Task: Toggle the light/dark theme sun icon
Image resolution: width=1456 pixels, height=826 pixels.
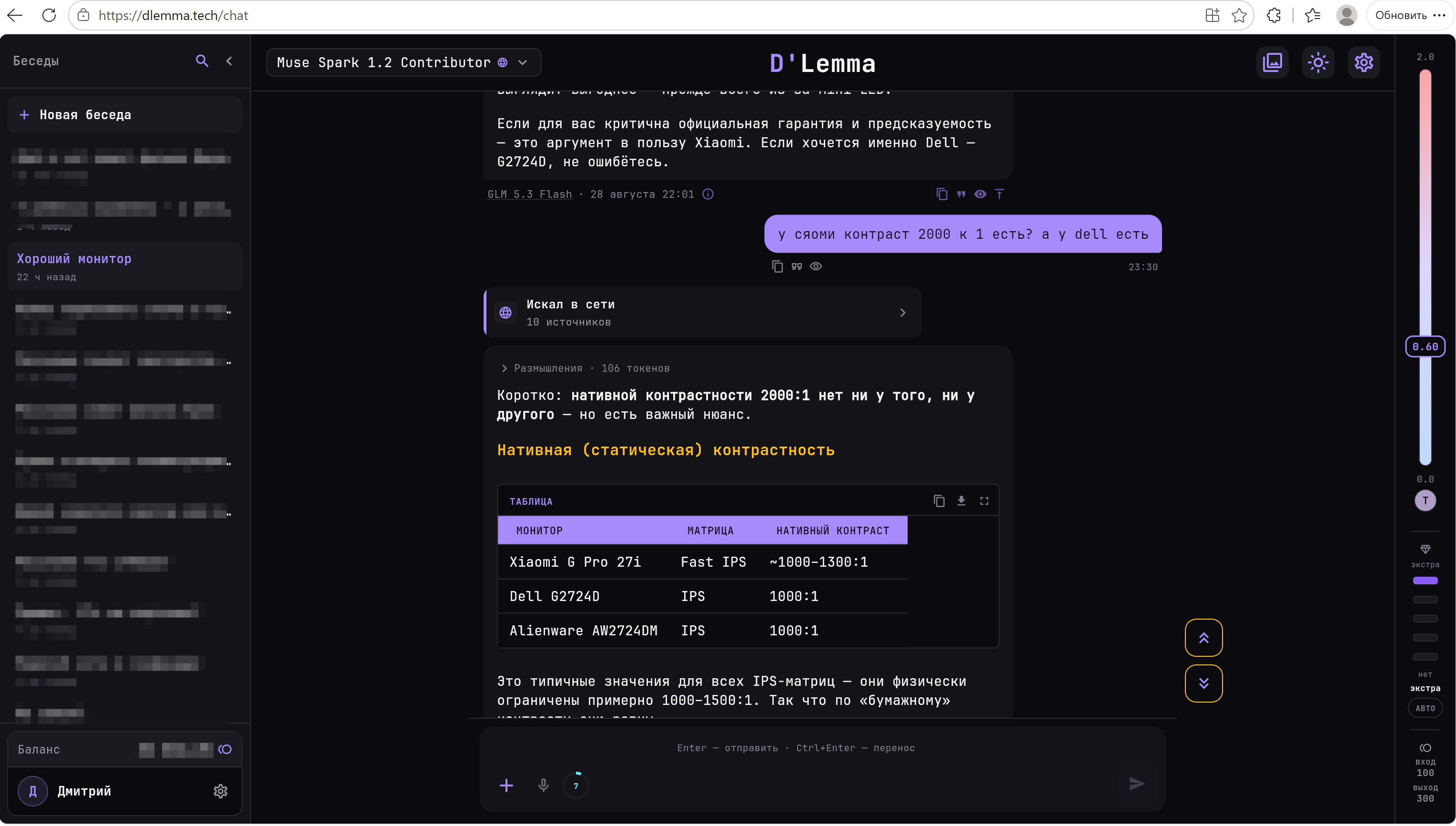Action: pos(1318,62)
